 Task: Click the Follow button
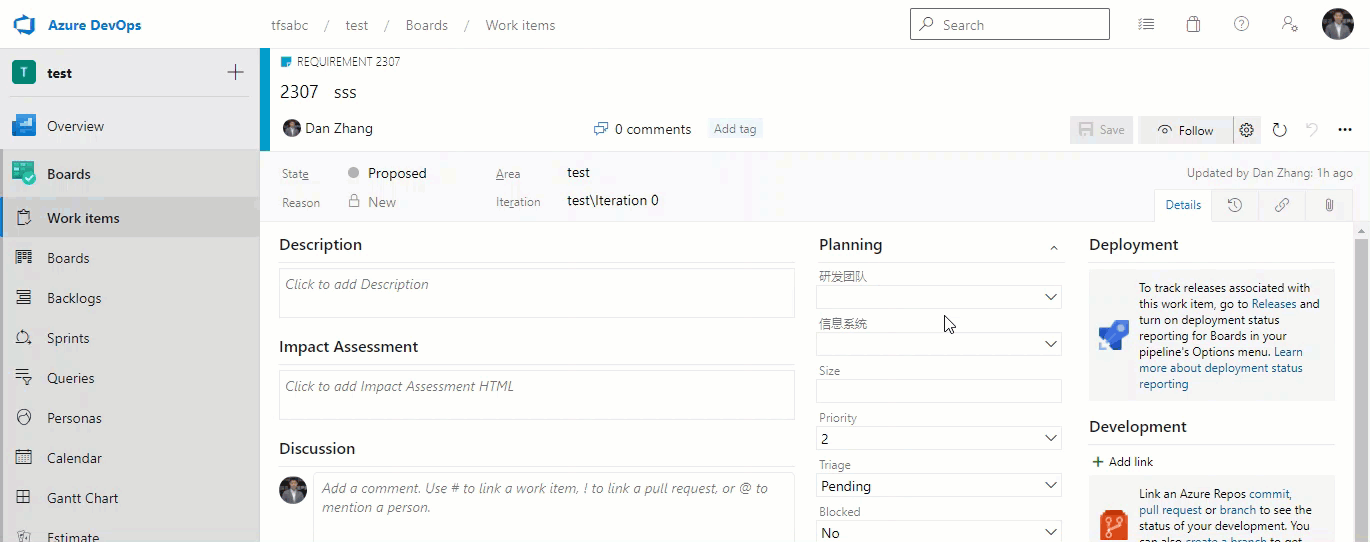tap(1185, 130)
